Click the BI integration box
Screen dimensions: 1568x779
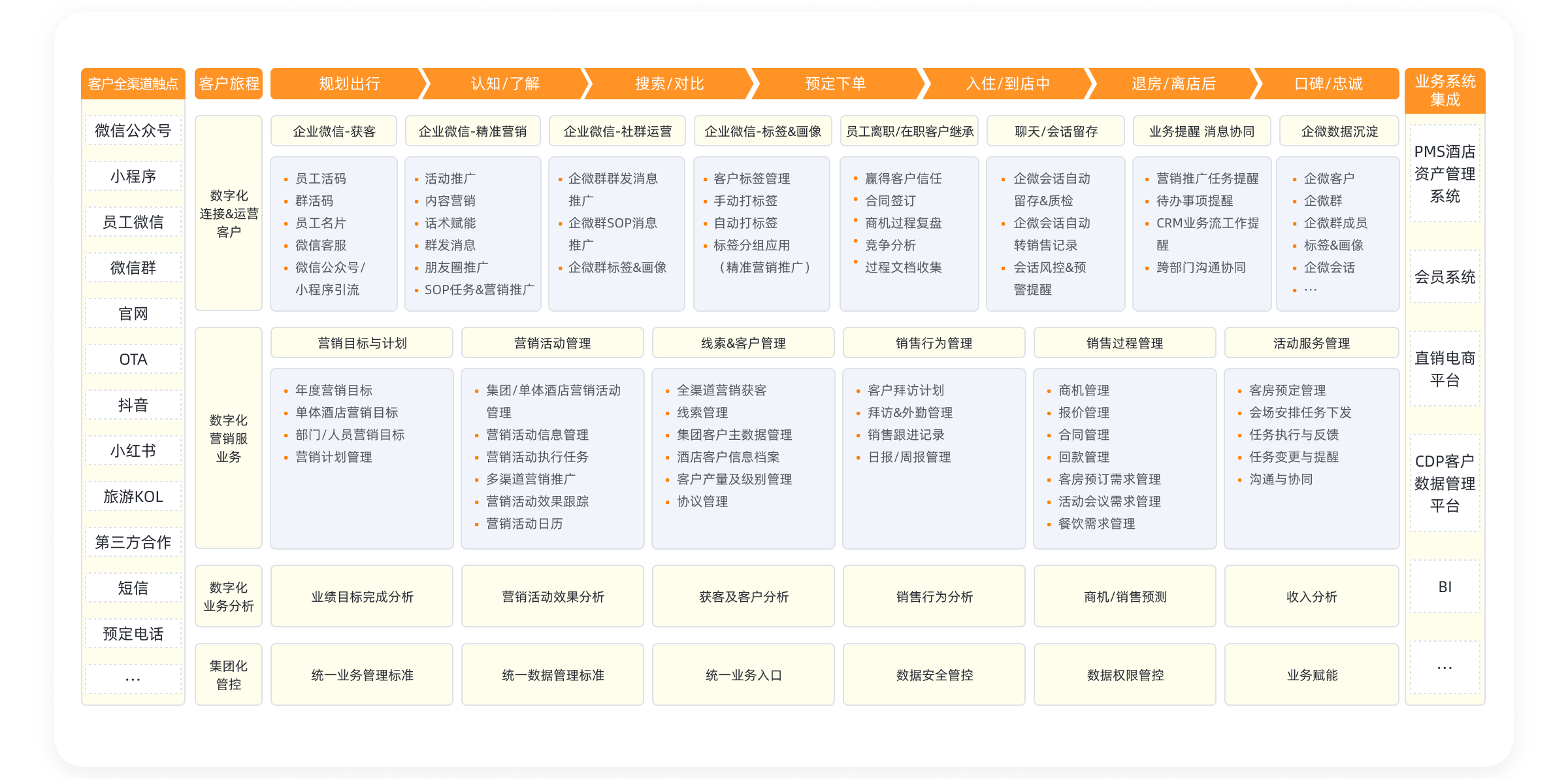coord(1445,587)
